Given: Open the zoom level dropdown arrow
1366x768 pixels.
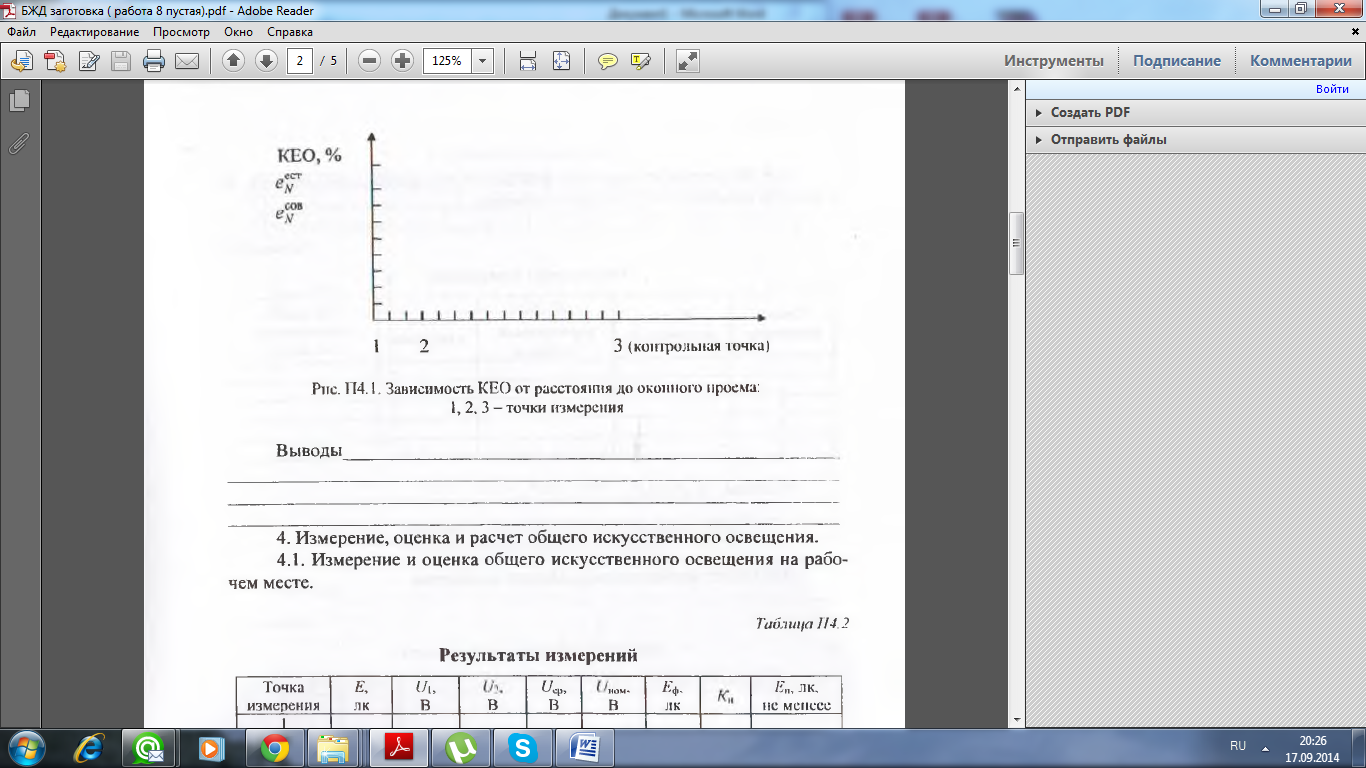Looking at the screenshot, I should [x=483, y=61].
